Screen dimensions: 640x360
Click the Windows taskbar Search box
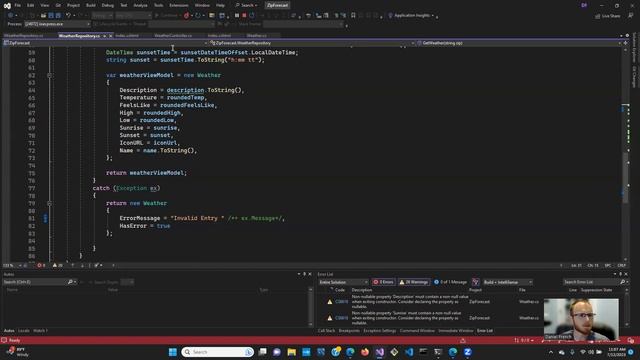tap(218, 352)
